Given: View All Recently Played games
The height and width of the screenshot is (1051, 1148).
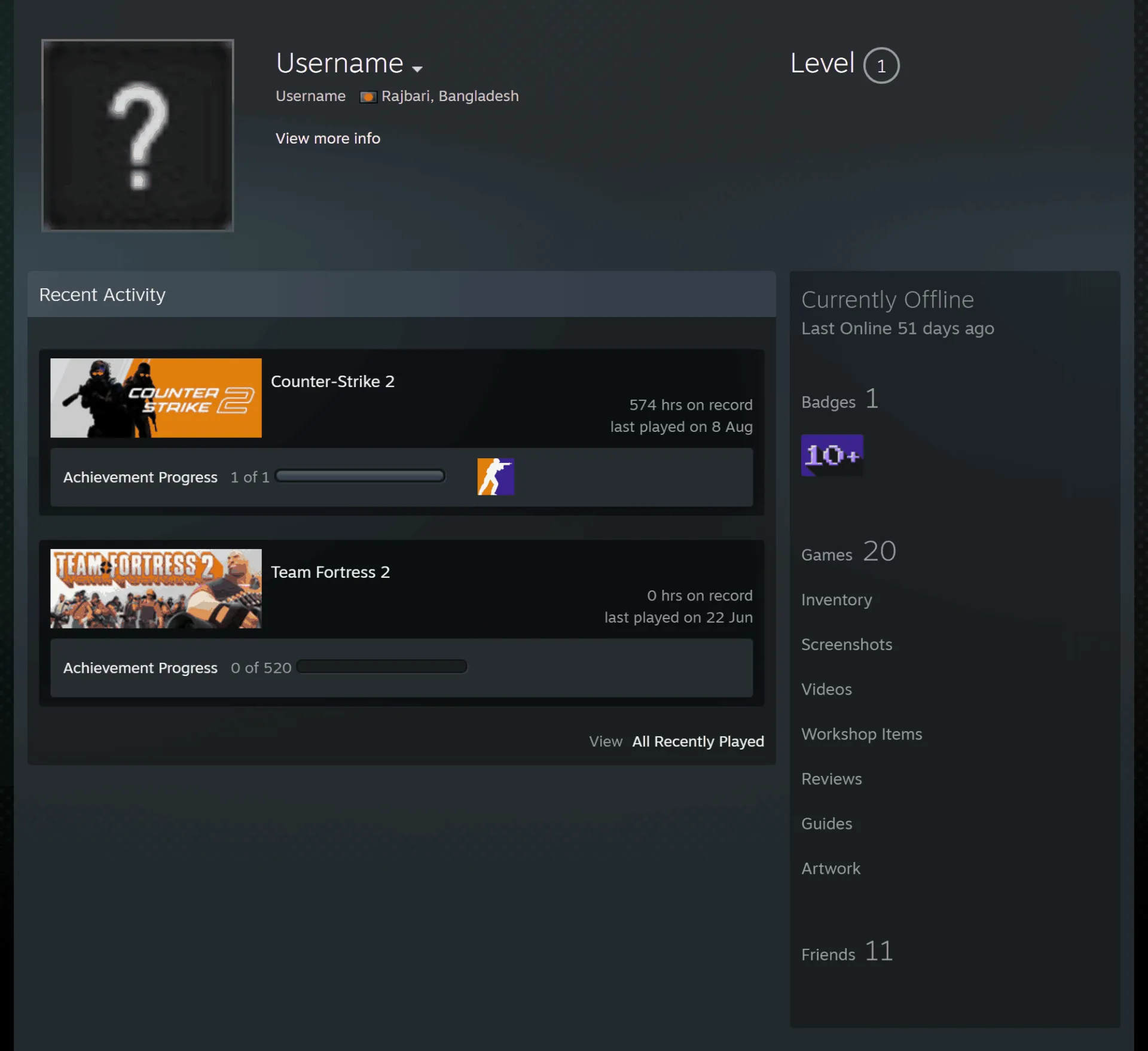Looking at the screenshot, I should [x=698, y=742].
